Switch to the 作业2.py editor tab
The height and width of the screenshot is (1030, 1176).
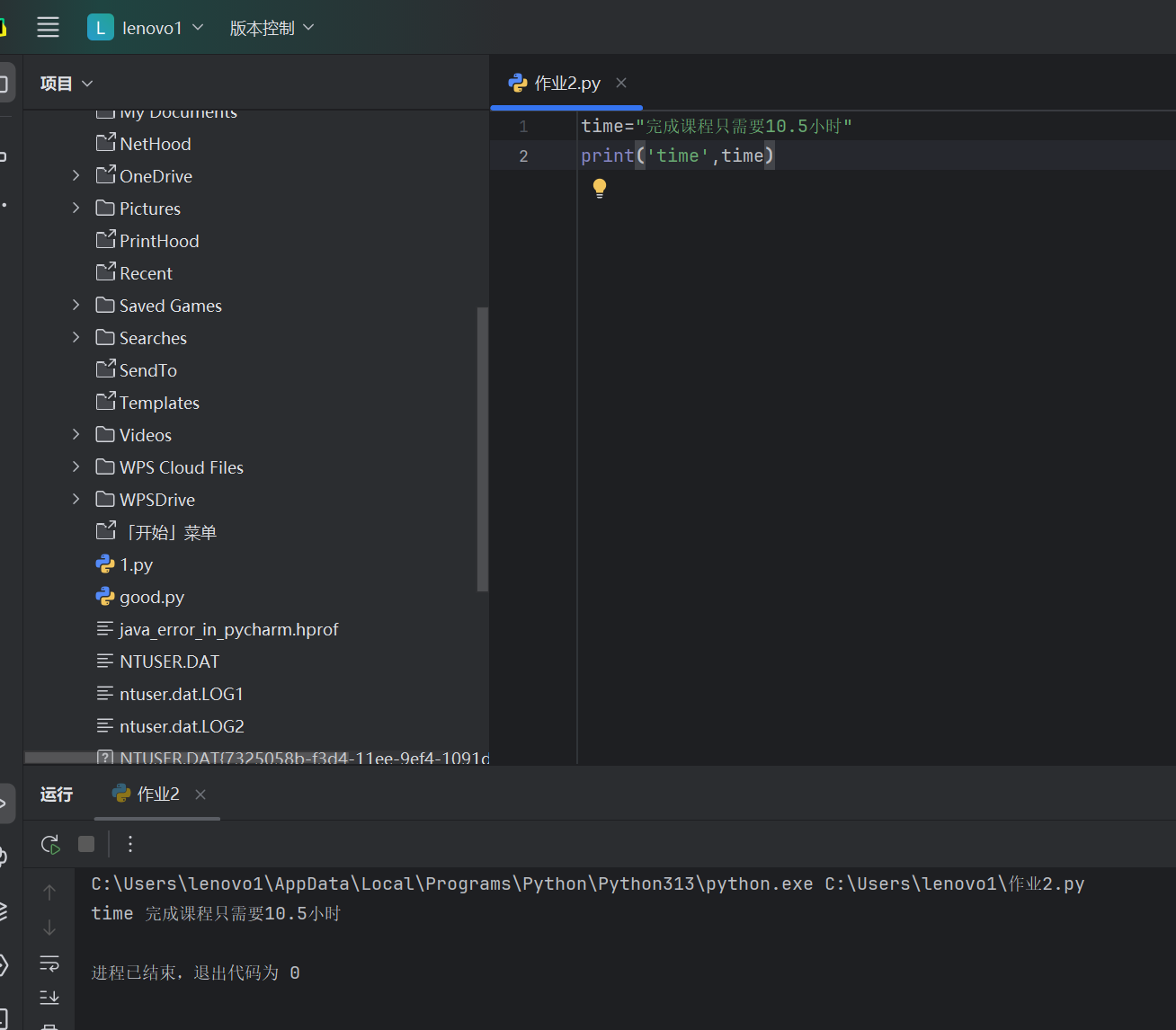pyautogui.click(x=566, y=84)
